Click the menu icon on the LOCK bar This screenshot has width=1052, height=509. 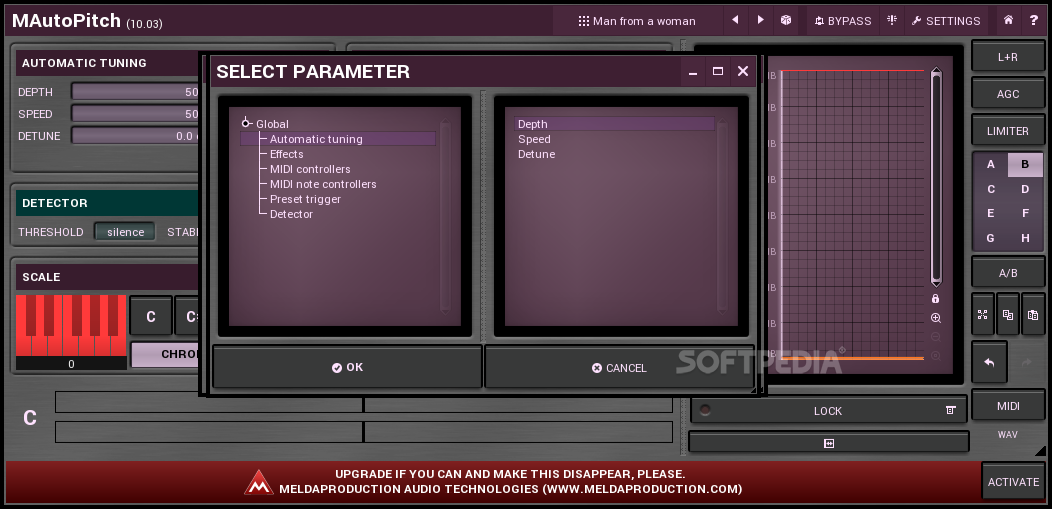point(950,410)
